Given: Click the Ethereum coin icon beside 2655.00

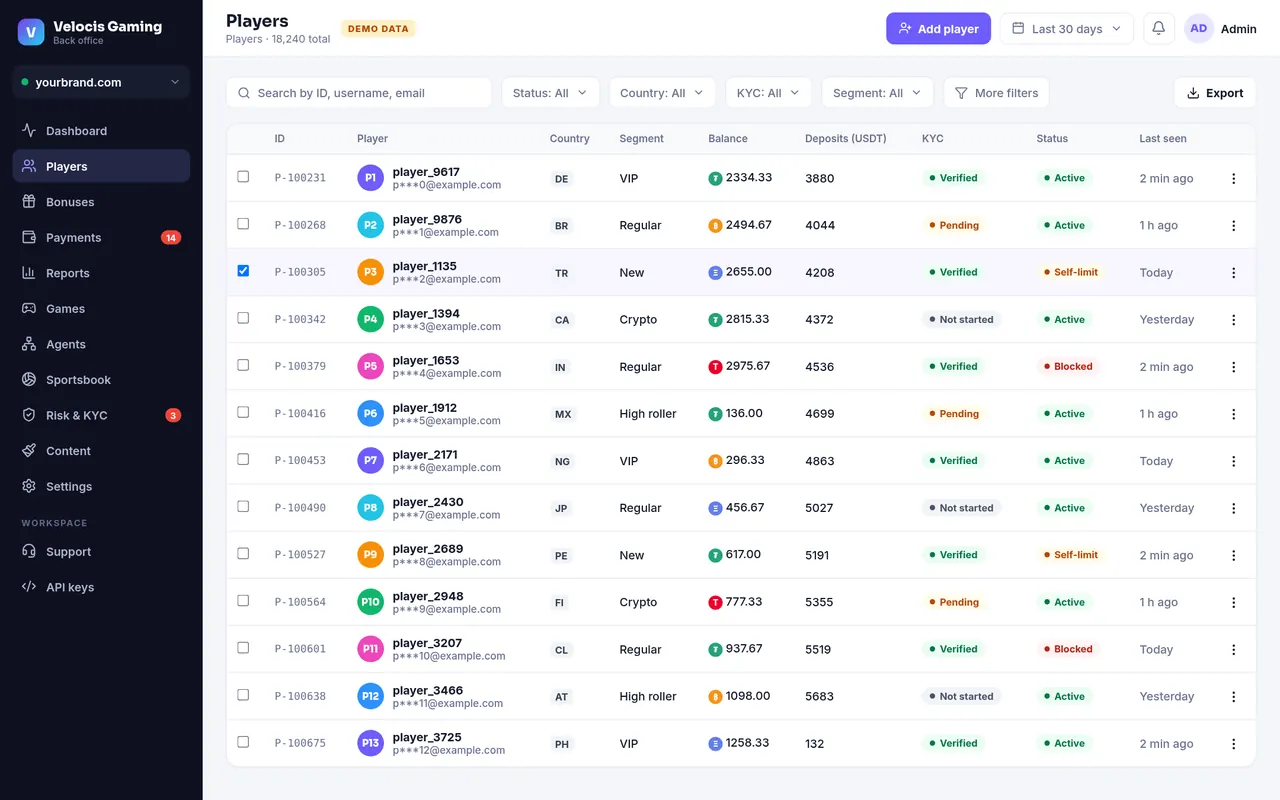Looking at the screenshot, I should pos(715,272).
